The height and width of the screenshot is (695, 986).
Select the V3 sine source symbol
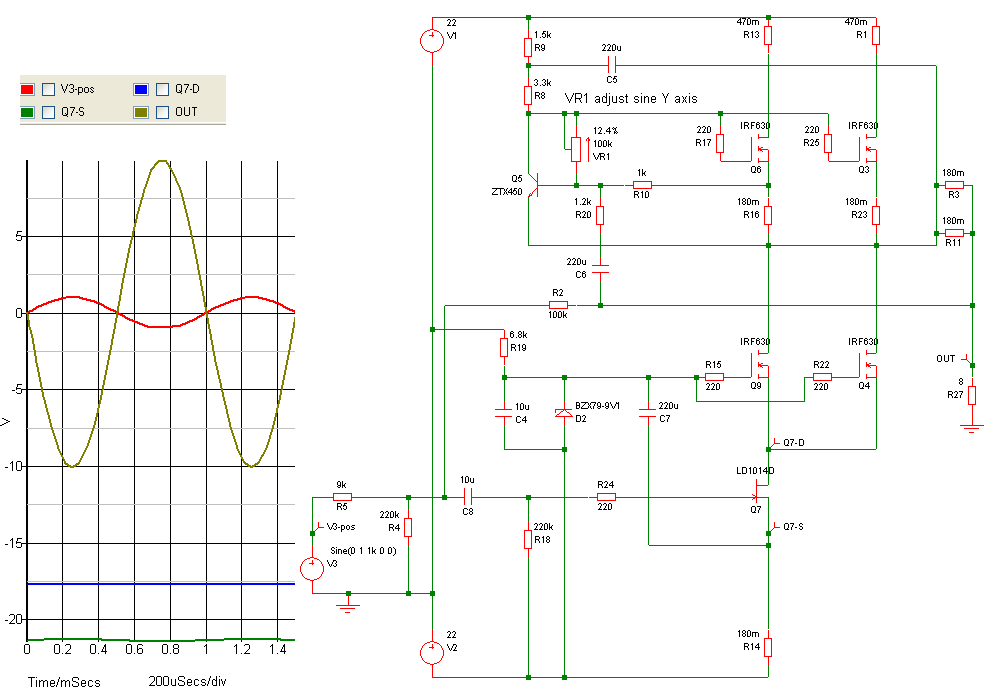pyautogui.click(x=312, y=569)
